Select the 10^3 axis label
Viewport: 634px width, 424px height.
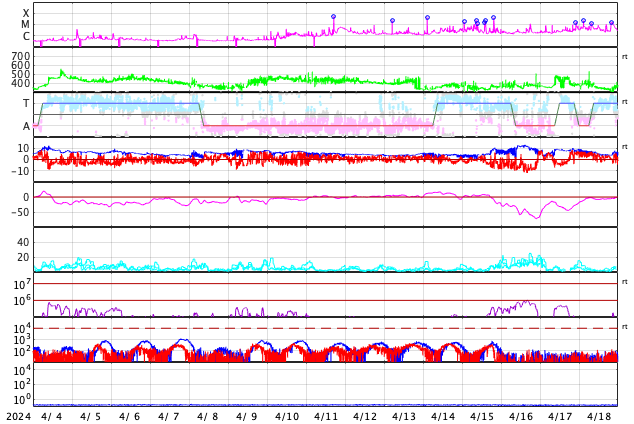[21, 340]
